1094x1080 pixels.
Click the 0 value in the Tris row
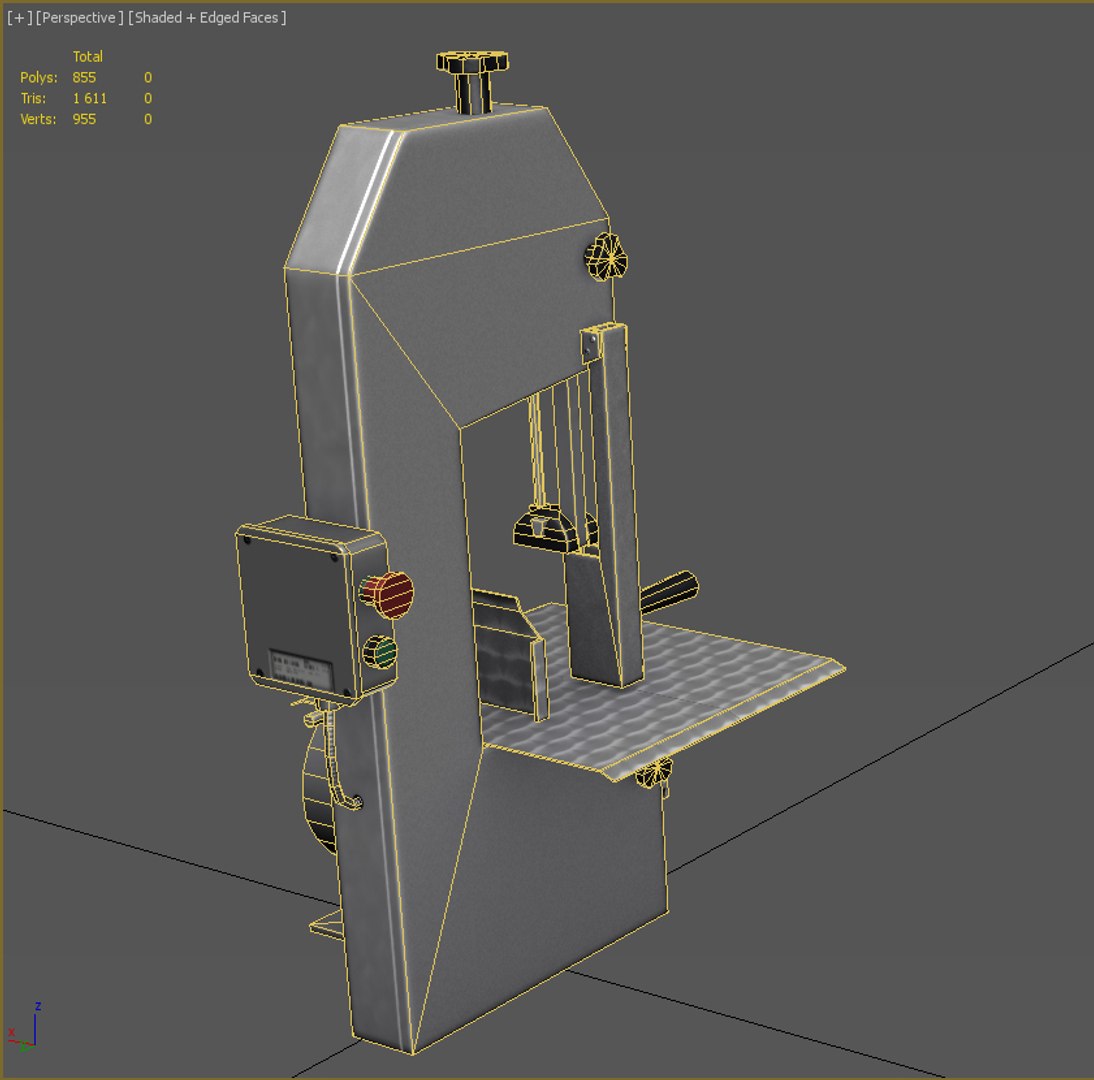(x=148, y=98)
